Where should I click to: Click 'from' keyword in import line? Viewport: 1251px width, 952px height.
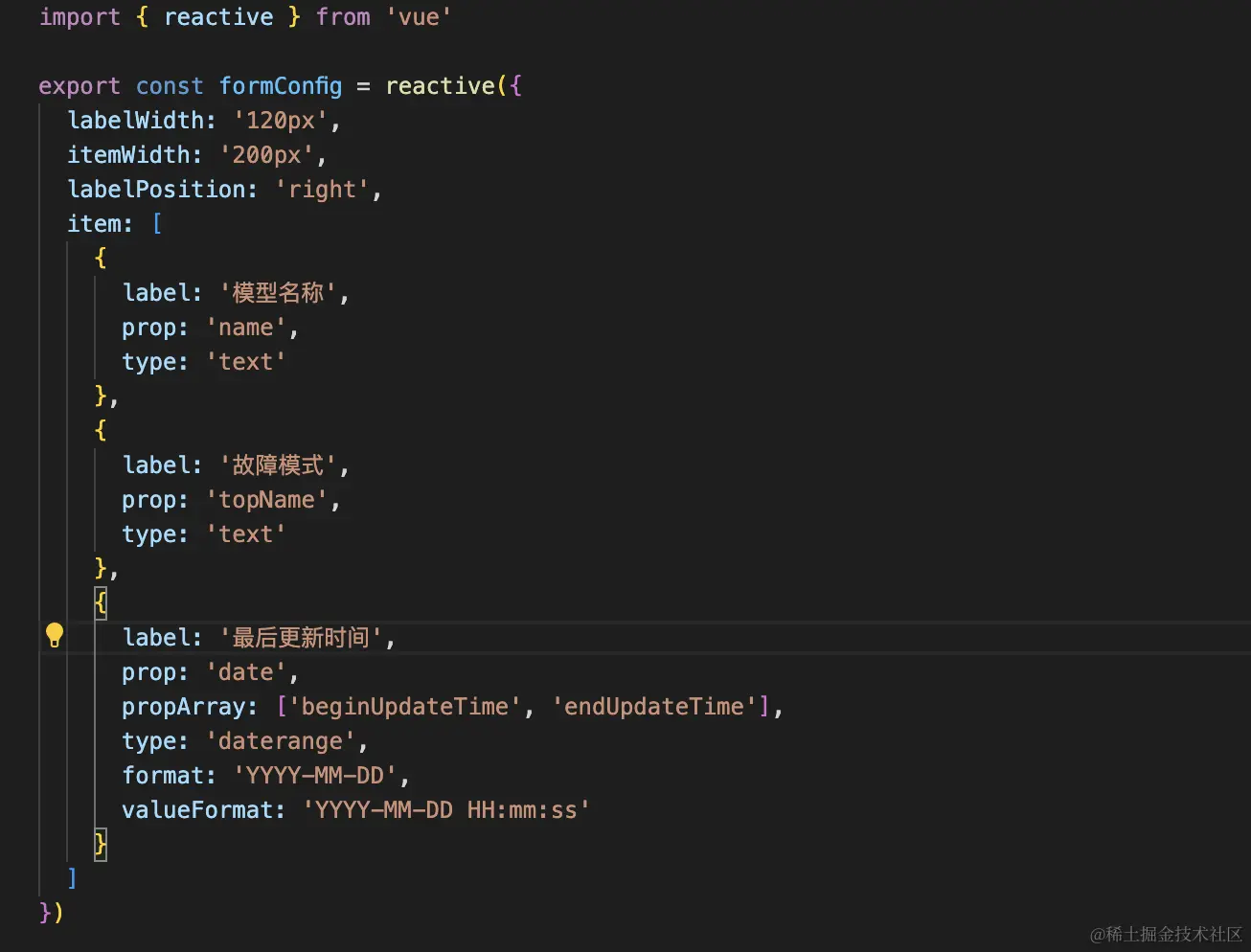343,17
